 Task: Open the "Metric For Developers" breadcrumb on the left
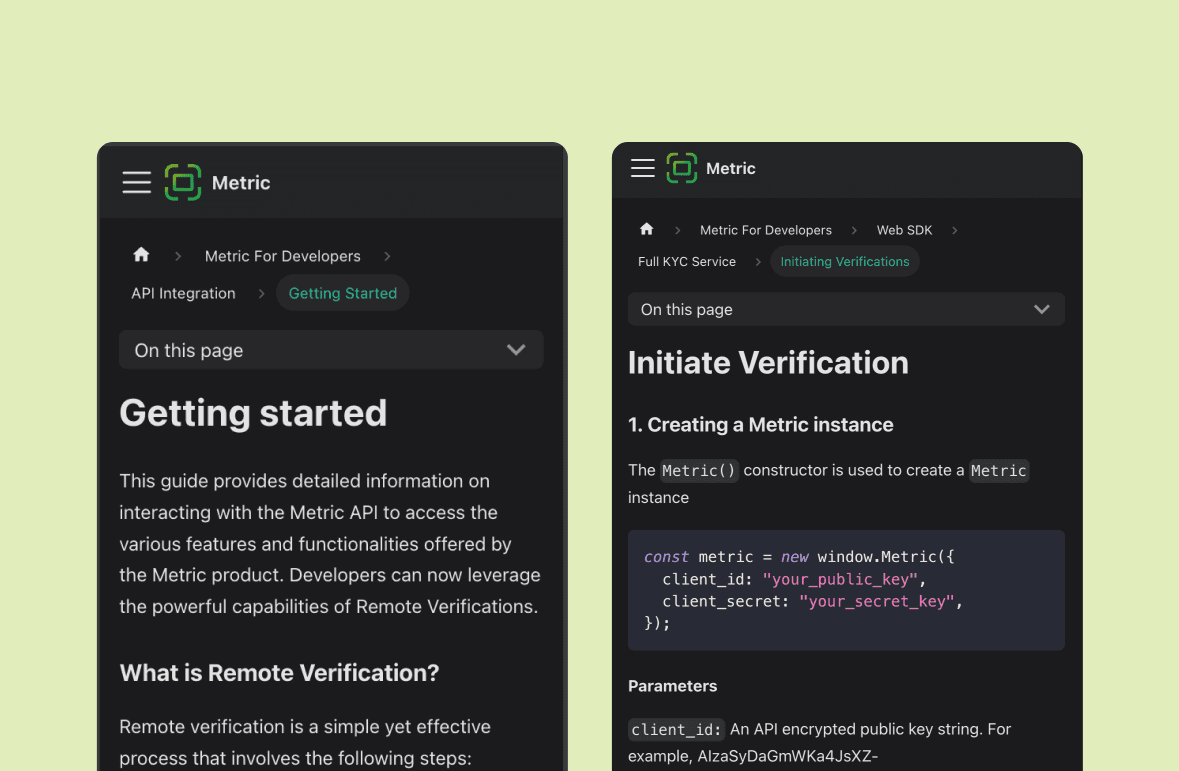282,256
